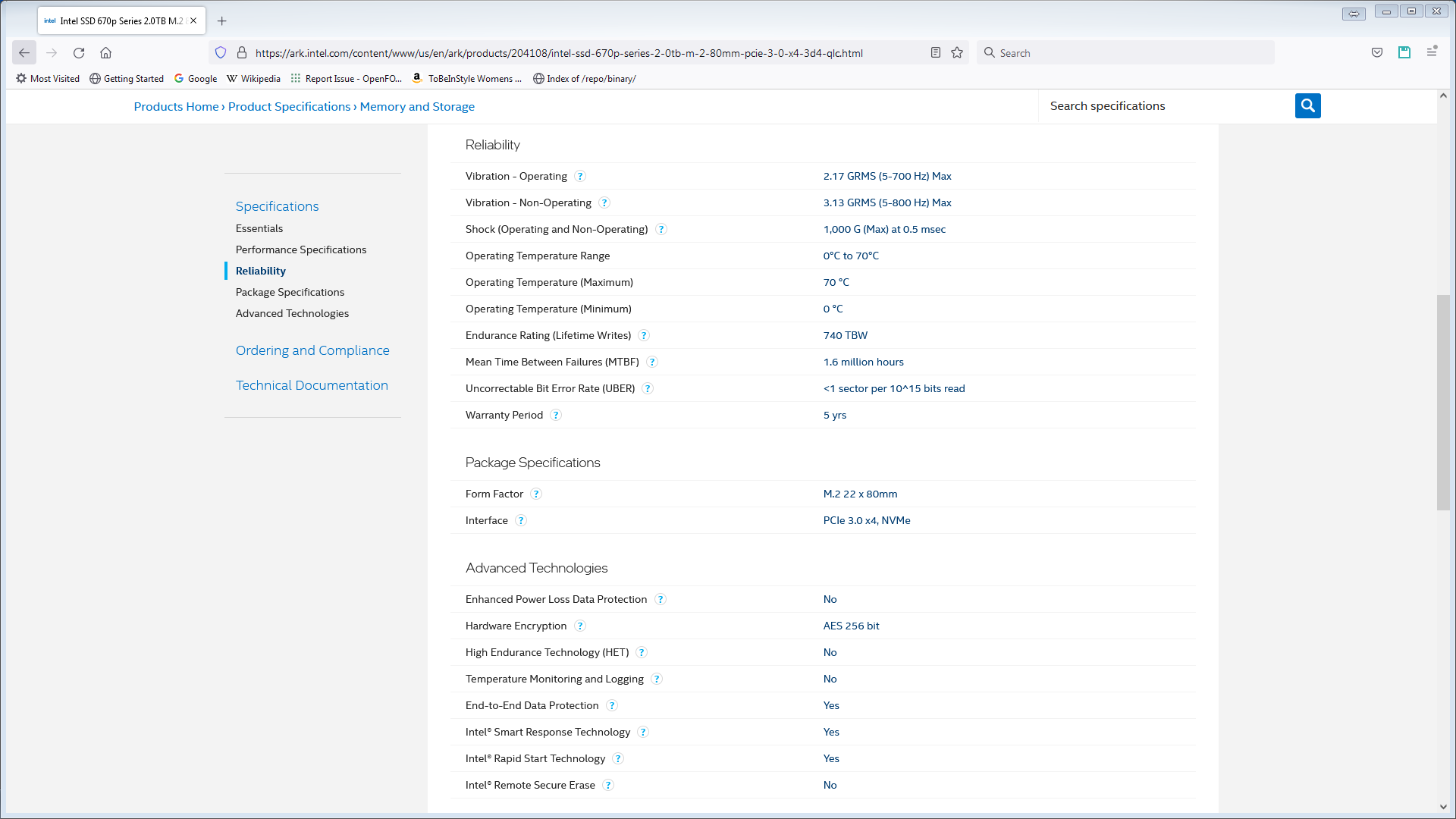Close the Intel SSD 670p tab

[193, 21]
